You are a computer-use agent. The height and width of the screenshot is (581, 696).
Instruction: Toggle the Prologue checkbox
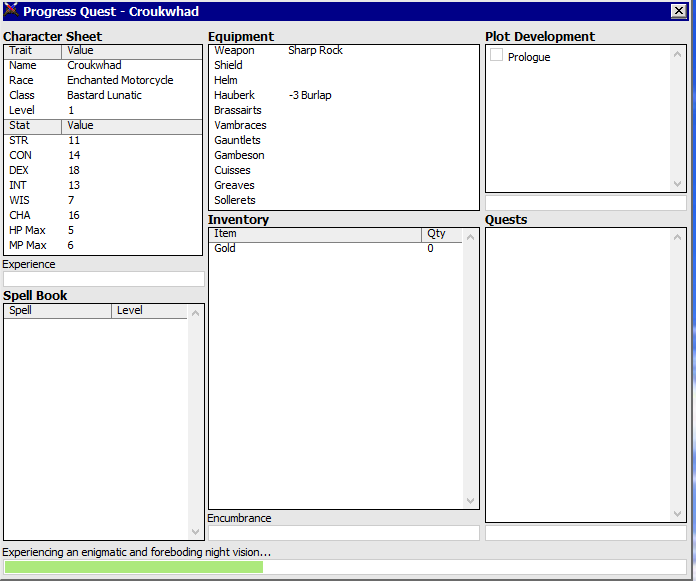pos(496,55)
